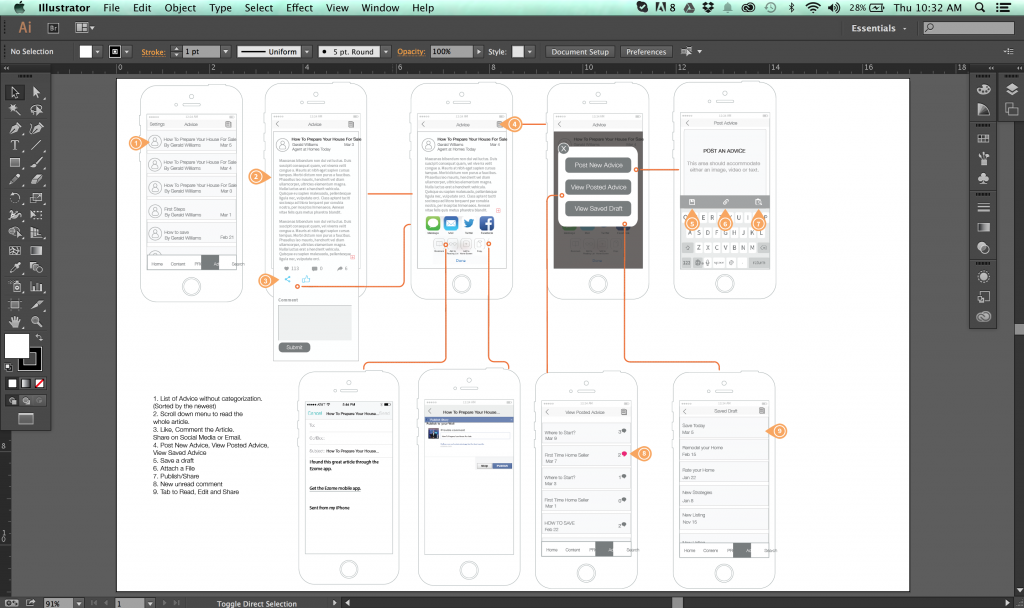Image resolution: width=1024 pixels, height=608 pixels.
Task: Select the Direct Selection tool
Action: click(x=36, y=92)
